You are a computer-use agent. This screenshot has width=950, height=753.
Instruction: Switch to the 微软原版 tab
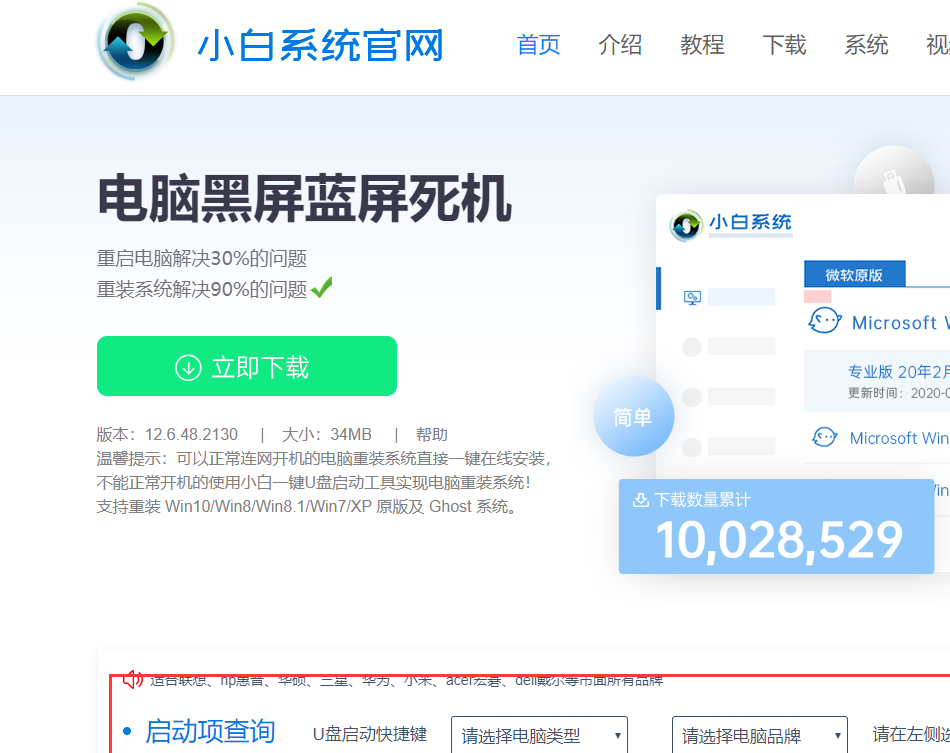coord(855,273)
